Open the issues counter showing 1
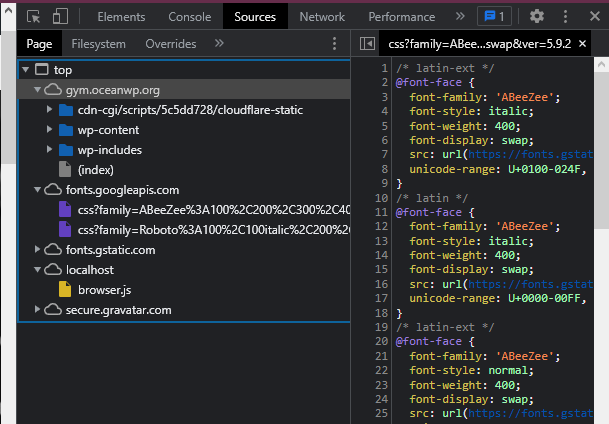Screen dimensions: 609x424 click(494, 17)
